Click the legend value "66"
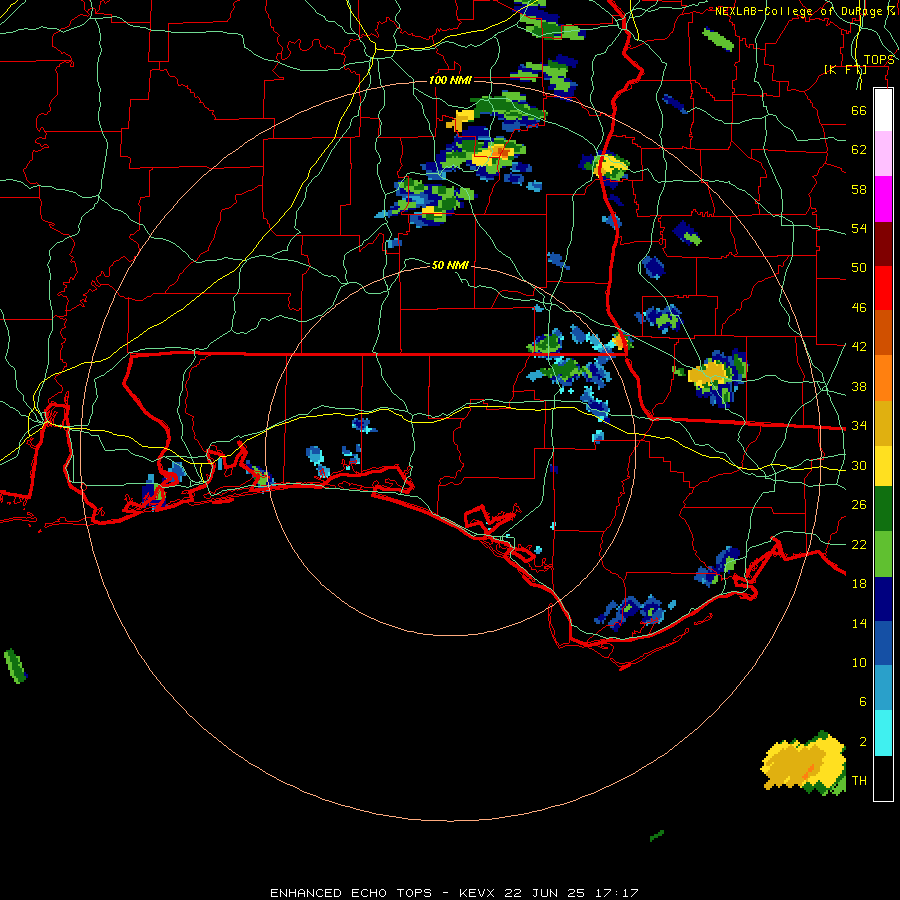Image resolution: width=900 pixels, height=900 pixels. click(859, 110)
